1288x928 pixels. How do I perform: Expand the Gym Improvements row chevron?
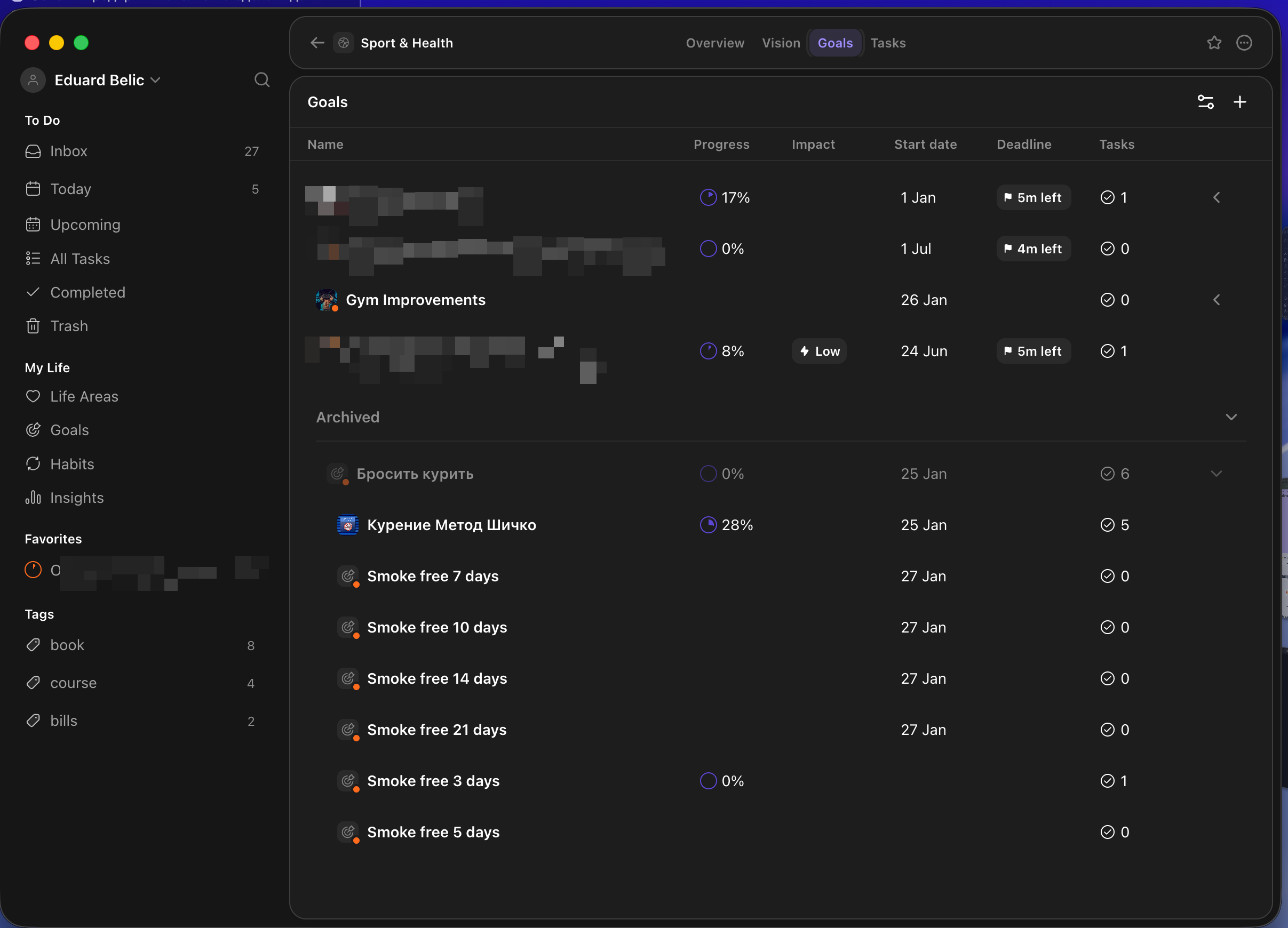click(x=1216, y=300)
